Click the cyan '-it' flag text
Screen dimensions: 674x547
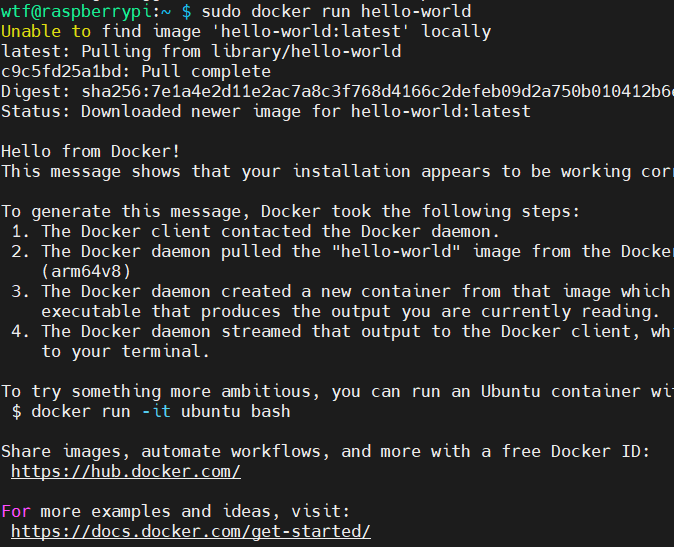[x=156, y=411]
